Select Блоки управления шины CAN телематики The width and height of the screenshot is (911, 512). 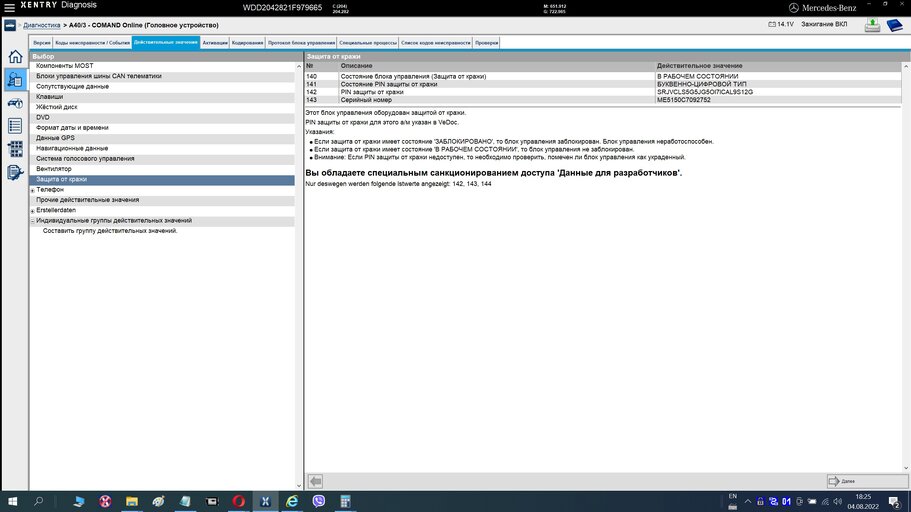[x=162, y=76]
